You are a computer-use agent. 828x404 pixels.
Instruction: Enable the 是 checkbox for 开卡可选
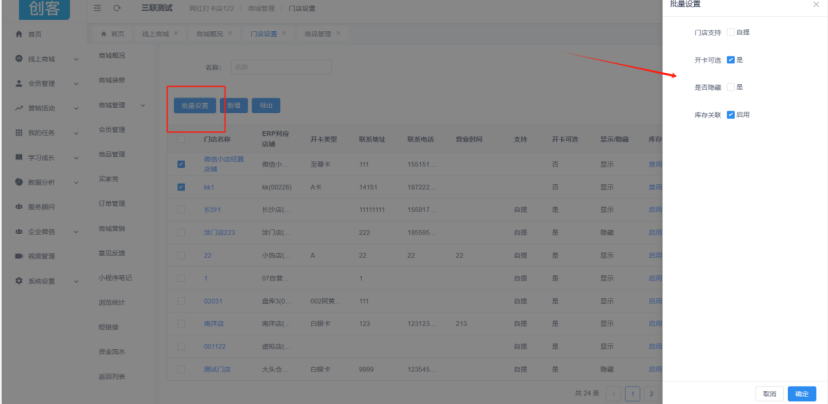click(x=731, y=60)
